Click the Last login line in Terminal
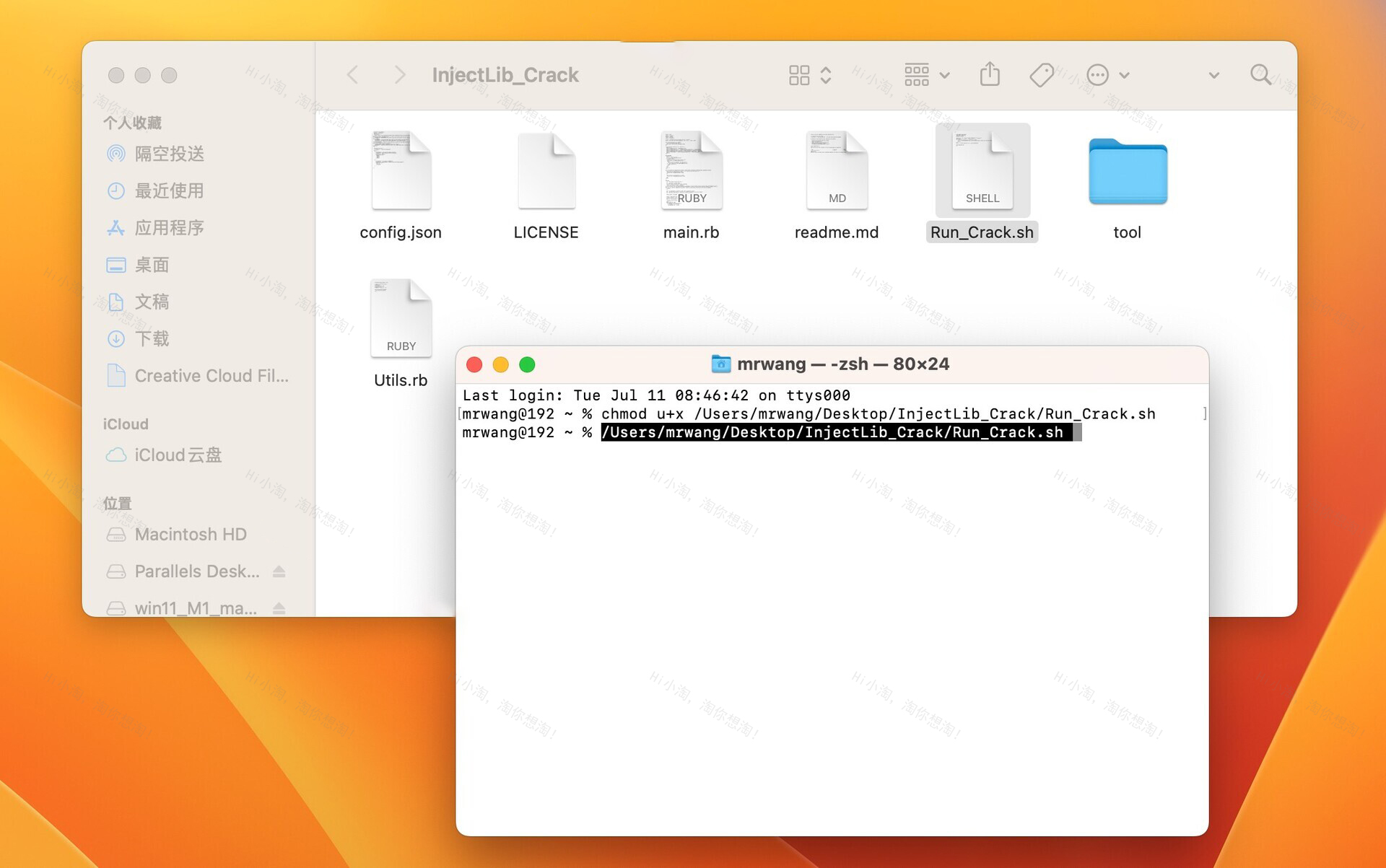The image size is (1386, 868). point(656,395)
